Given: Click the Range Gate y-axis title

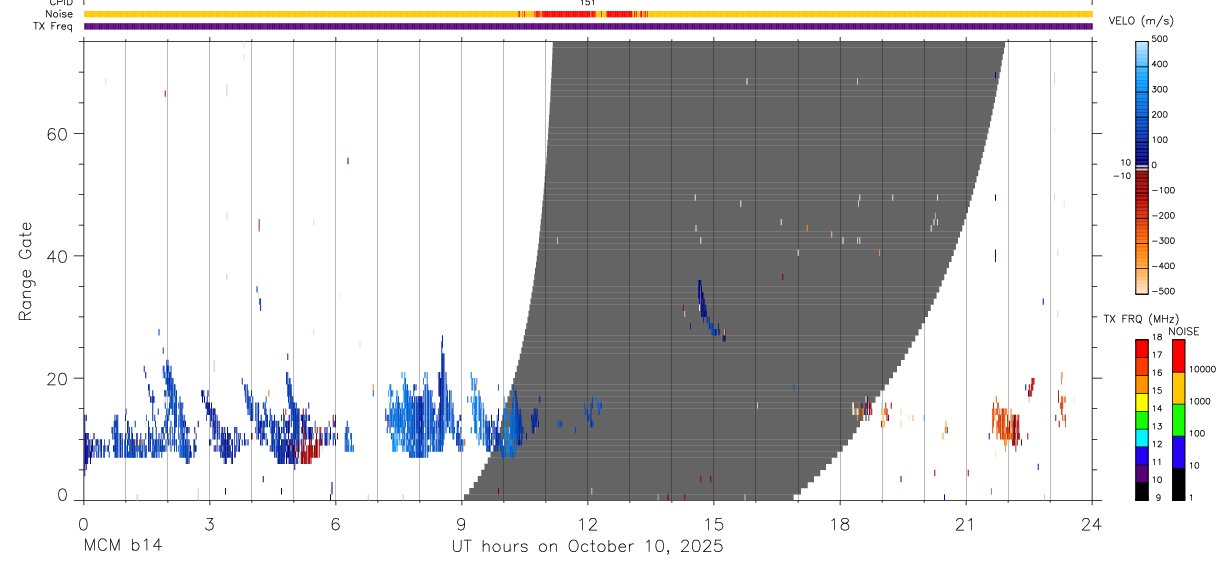Looking at the screenshot, I should (25, 272).
